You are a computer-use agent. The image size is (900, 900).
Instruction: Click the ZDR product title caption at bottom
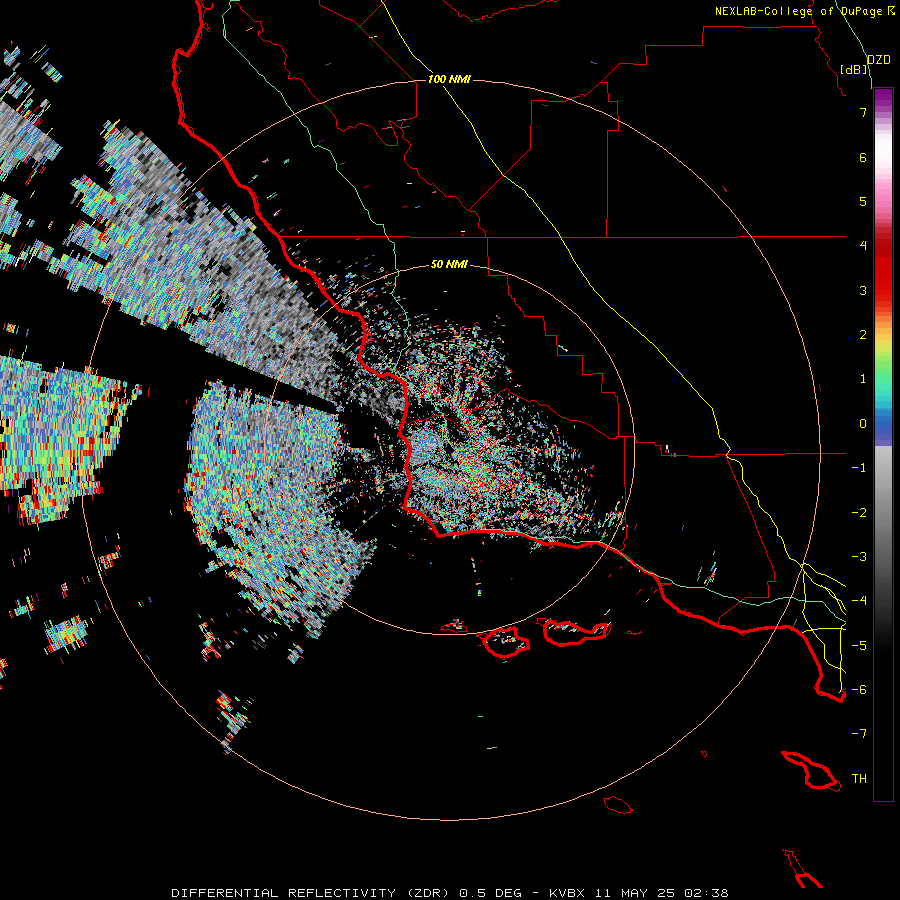(x=449, y=893)
